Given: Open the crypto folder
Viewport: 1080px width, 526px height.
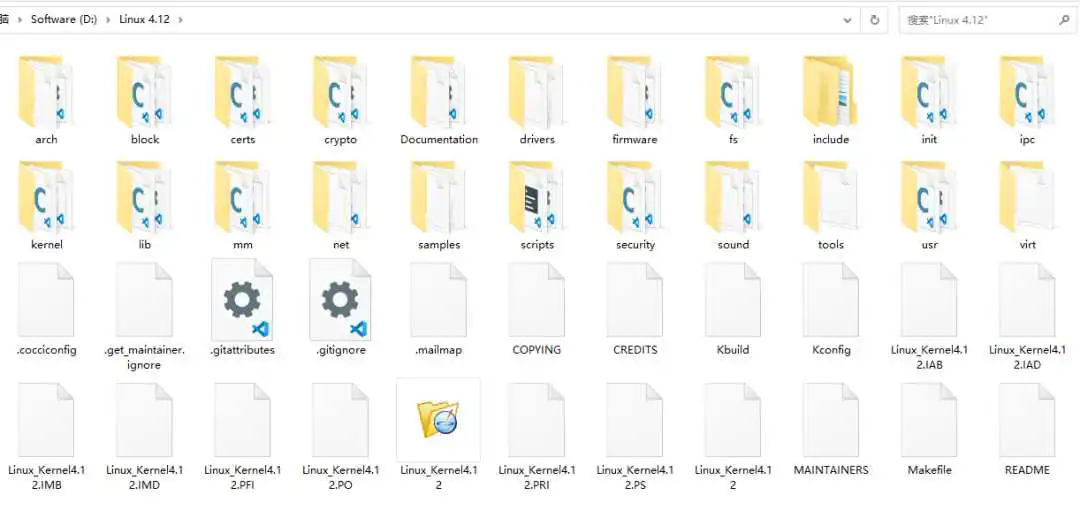Looking at the screenshot, I should (340, 100).
